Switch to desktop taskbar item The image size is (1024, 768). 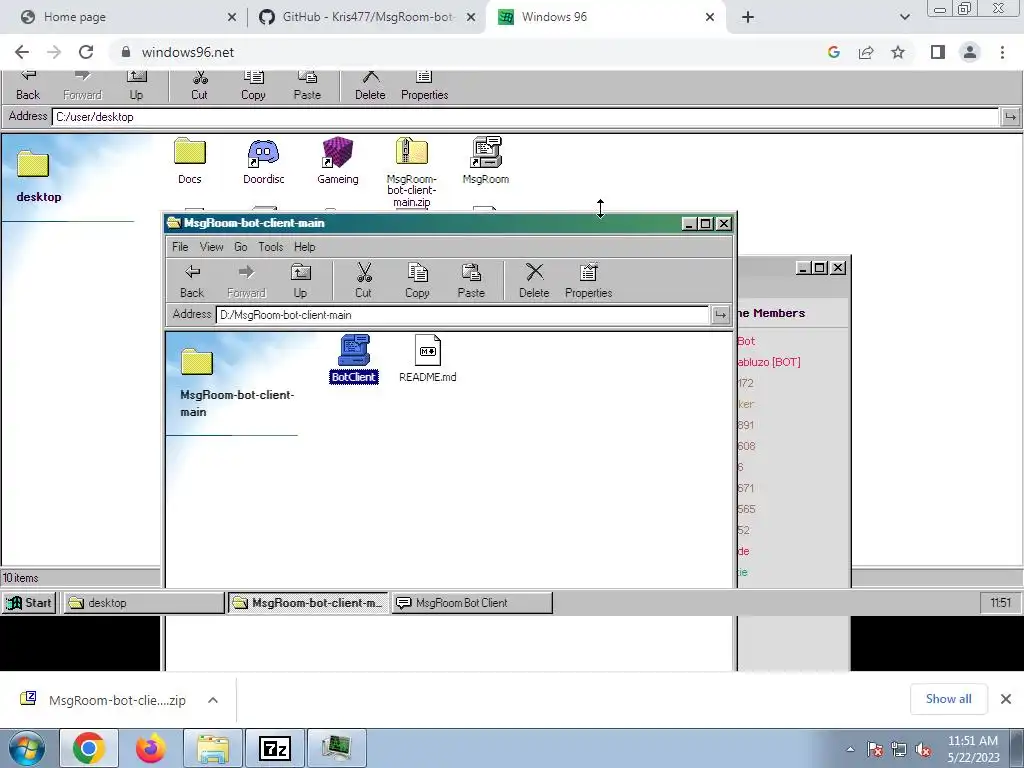(x=144, y=603)
